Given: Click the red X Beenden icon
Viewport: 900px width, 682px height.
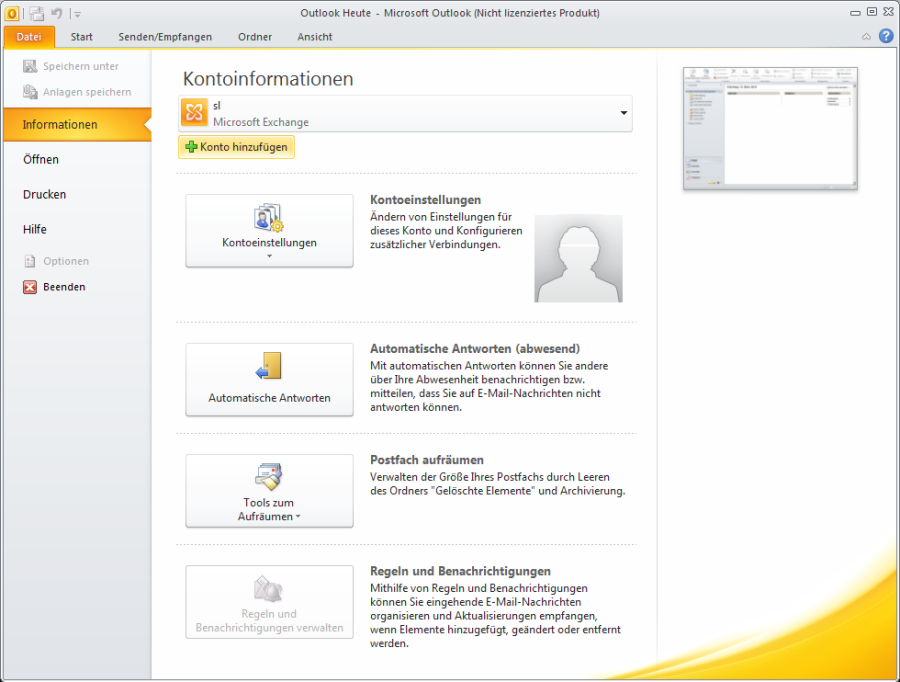Looking at the screenshot, I should point(30,287).
